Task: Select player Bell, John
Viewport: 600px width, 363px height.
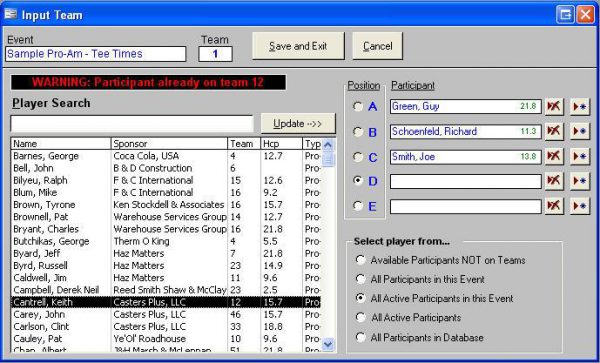Action: coord(166,168)
